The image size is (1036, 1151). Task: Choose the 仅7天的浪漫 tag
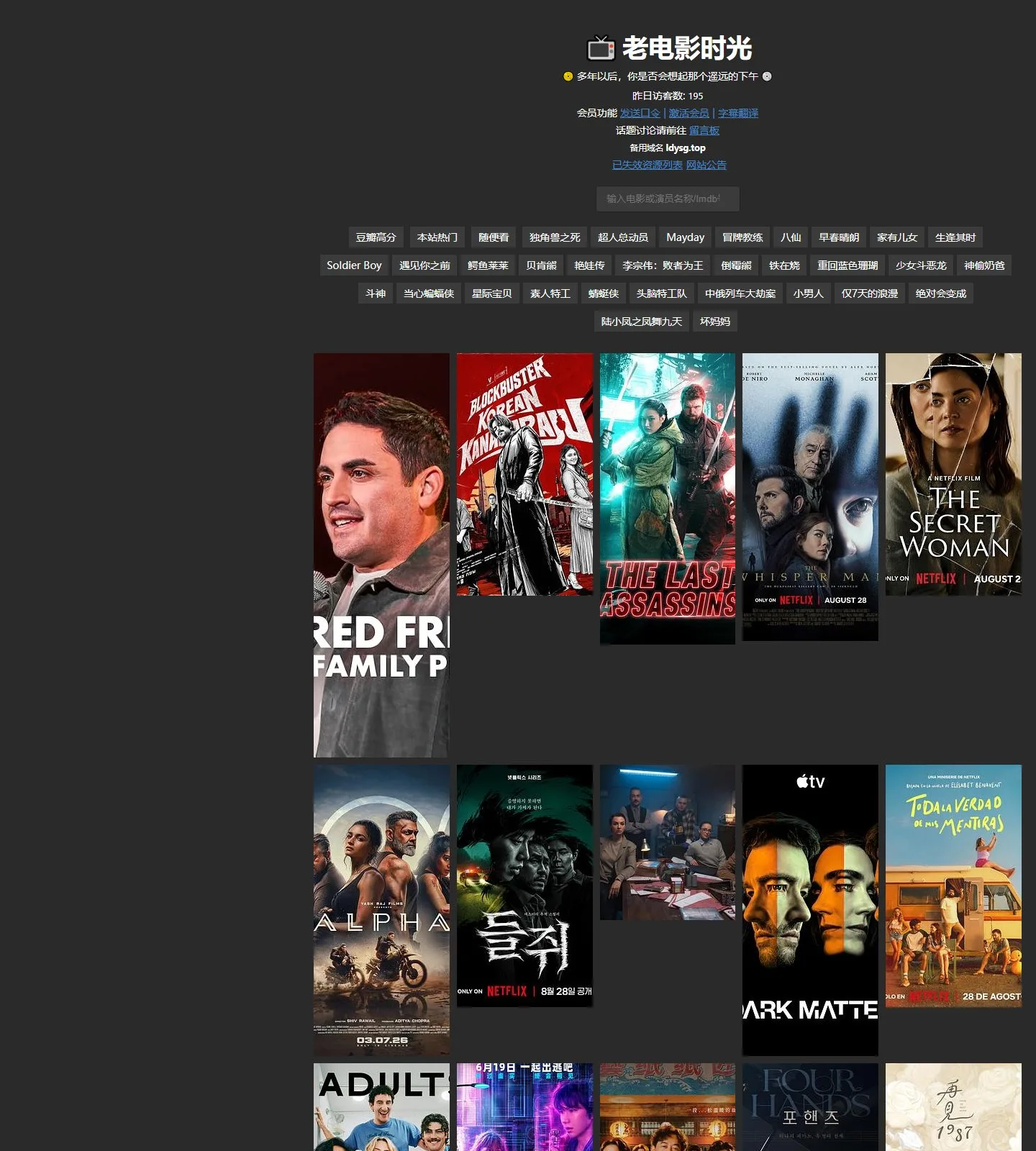(x=870, y=294)
